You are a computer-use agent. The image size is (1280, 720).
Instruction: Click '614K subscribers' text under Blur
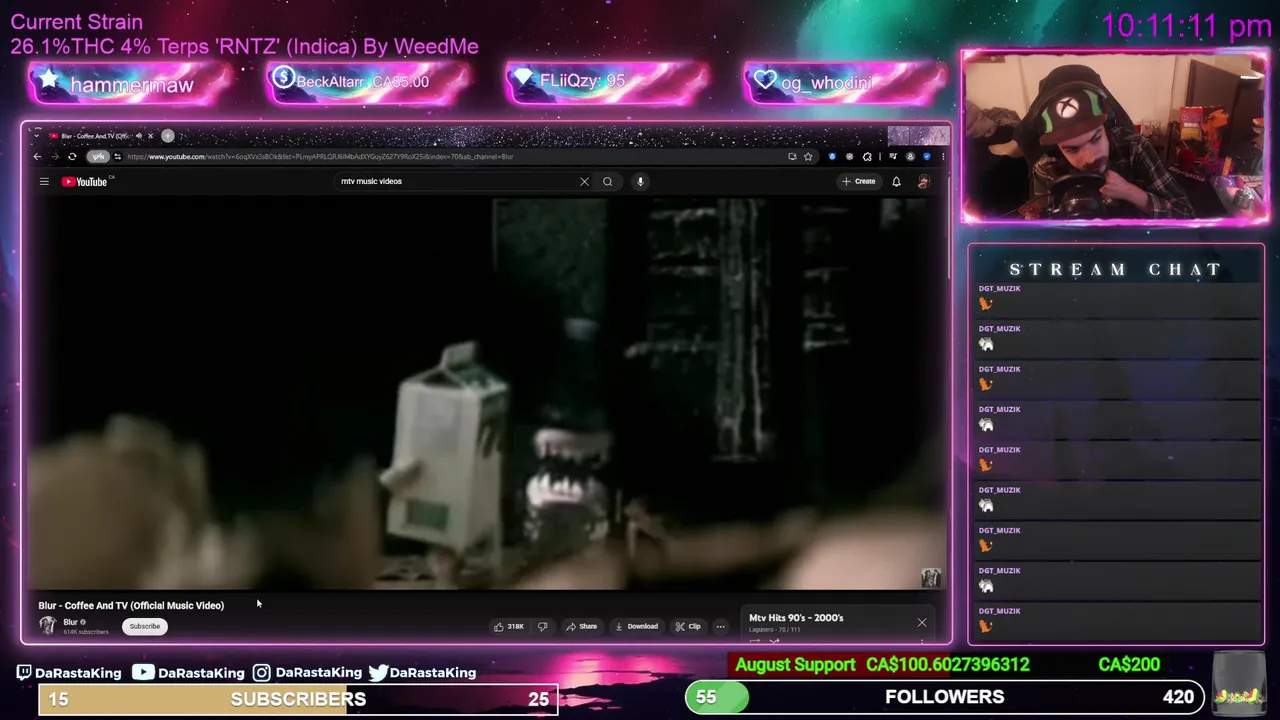pyautogui.click(x=86, y=632)
